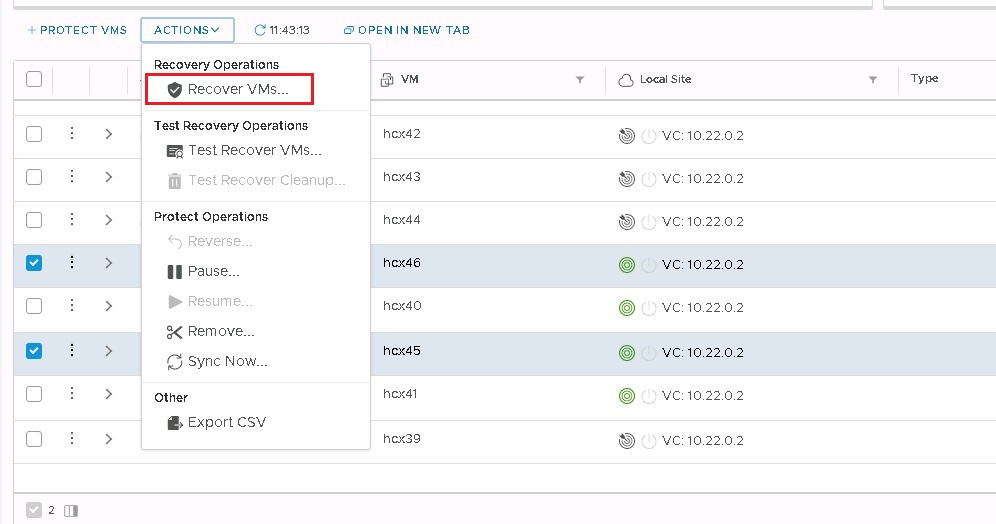Open the three-dot menu for hcx46
Screen dimensions: 996x524
point(72,262)
